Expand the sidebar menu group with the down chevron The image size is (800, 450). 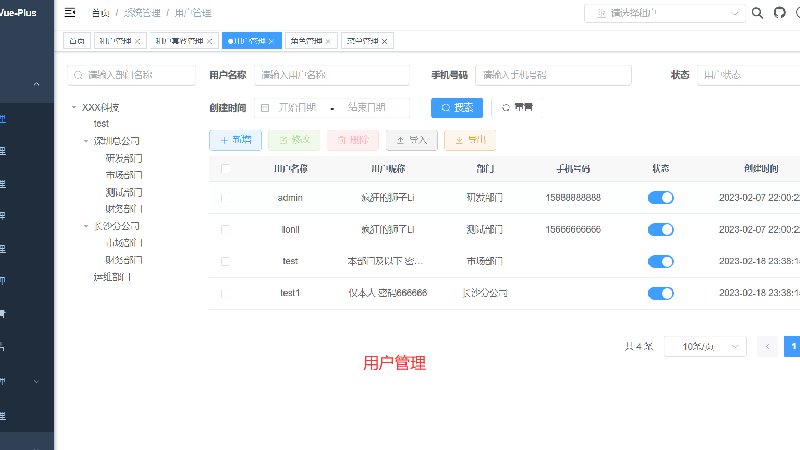point(36,381)
